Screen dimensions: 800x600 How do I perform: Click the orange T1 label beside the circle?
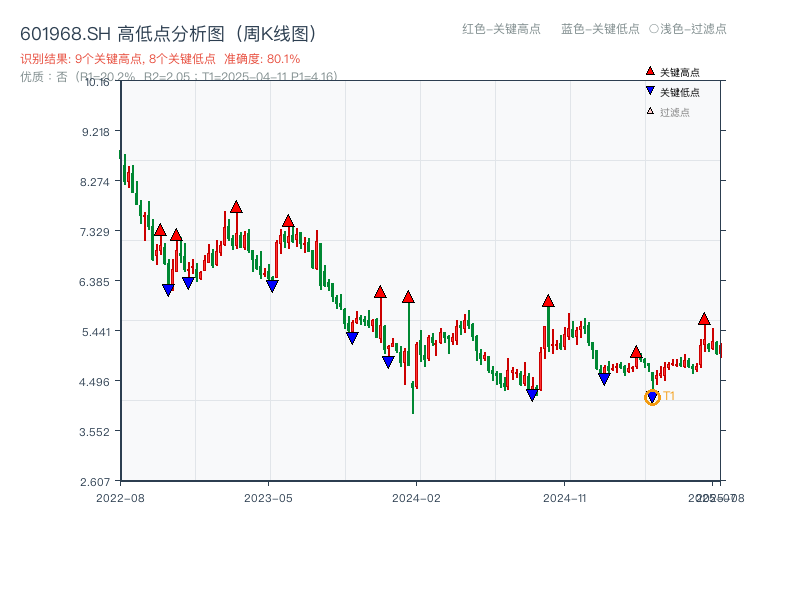[x=669, y=396]
